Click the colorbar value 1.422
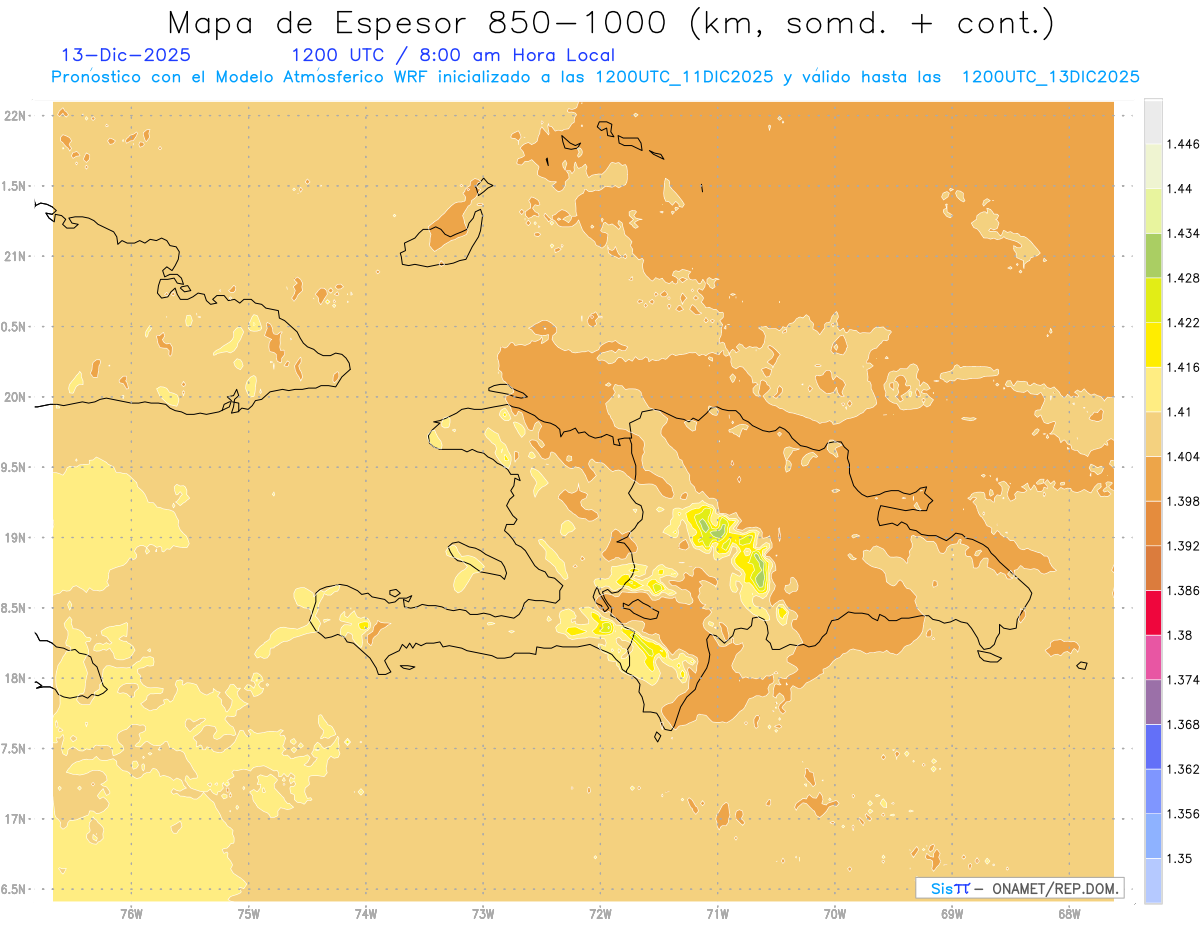 [x=1183, y=323]
